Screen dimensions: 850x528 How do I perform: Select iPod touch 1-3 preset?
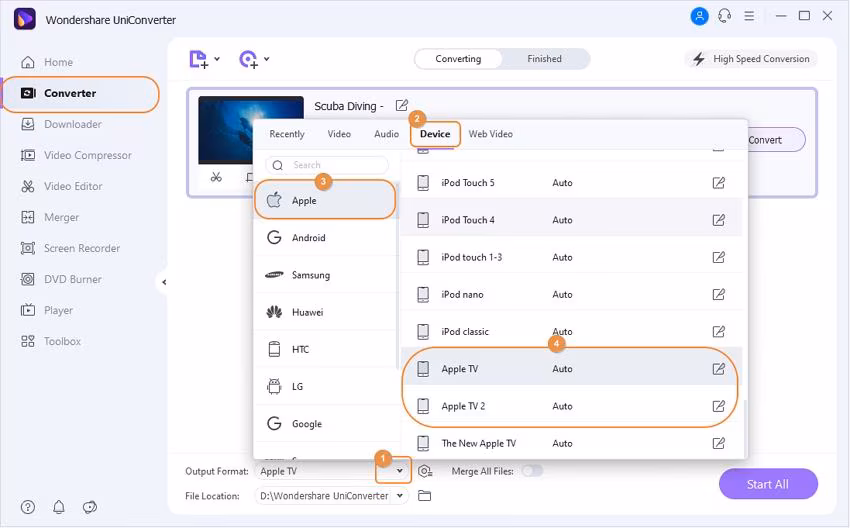pos(571,257)
